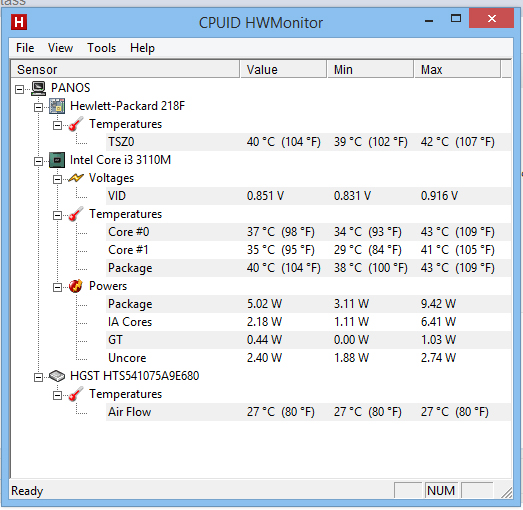Click the CPU Temperatures thermometer icon
This screenshot has width=523, height=510.
click(x=76, y=214)
